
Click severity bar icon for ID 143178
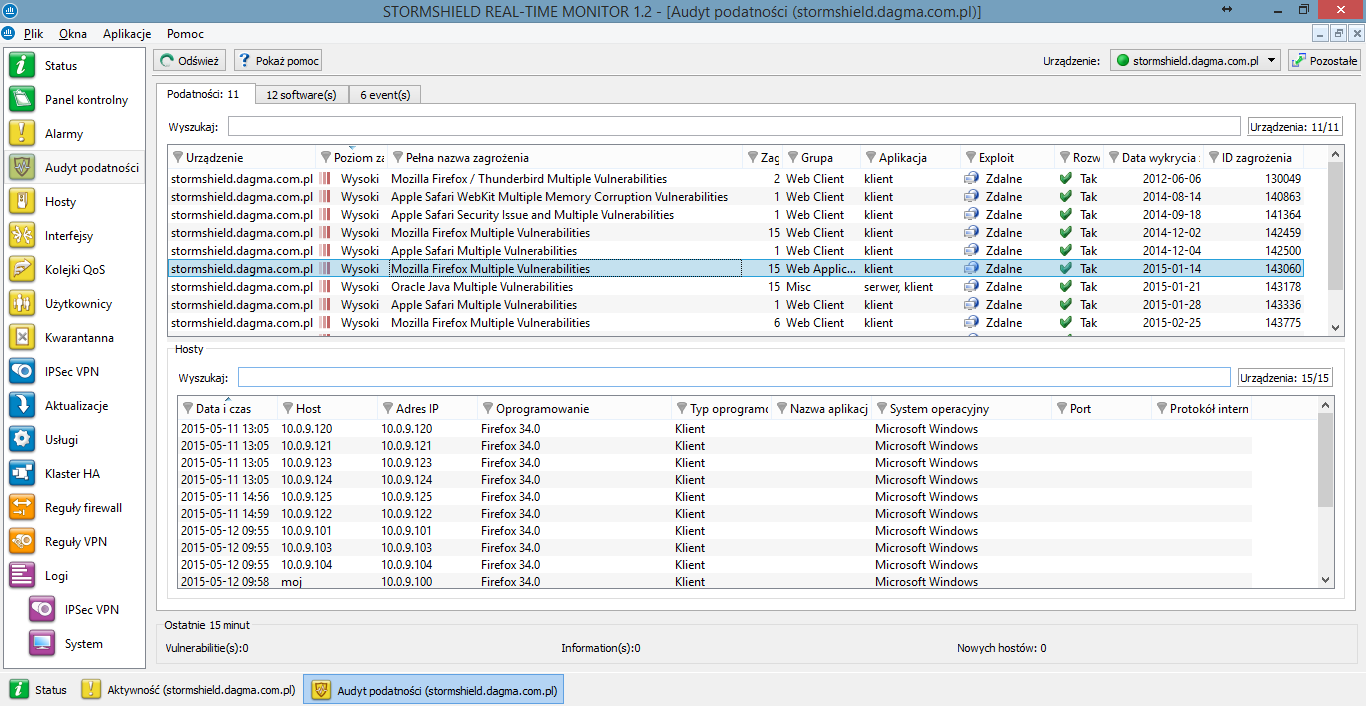(324, 287)
